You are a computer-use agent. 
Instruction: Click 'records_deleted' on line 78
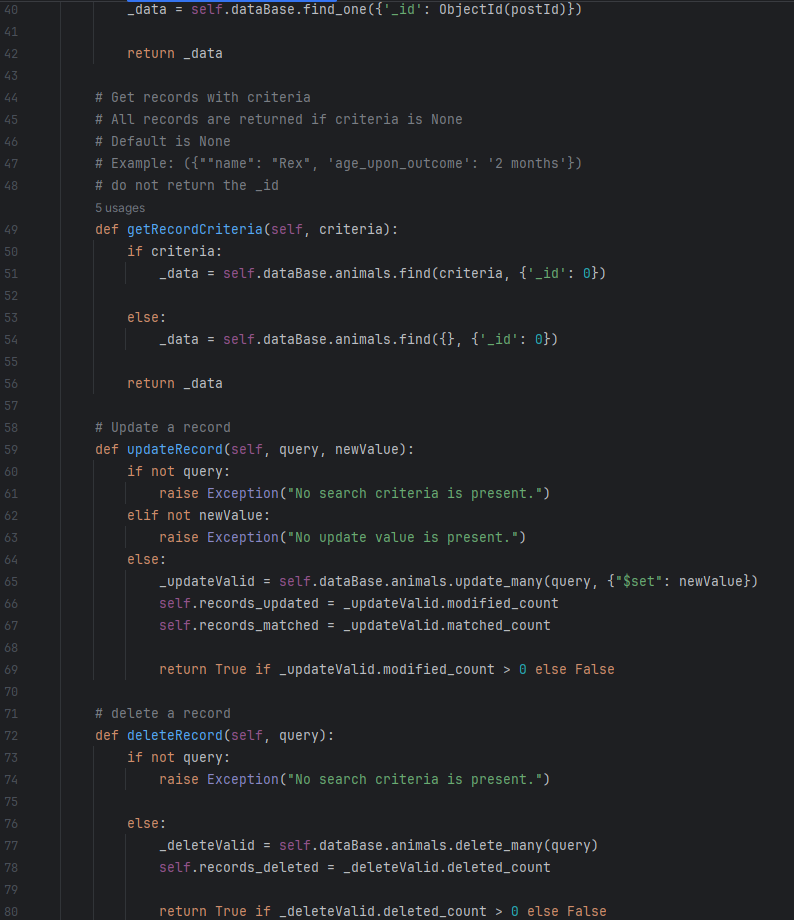coord(259,867)
